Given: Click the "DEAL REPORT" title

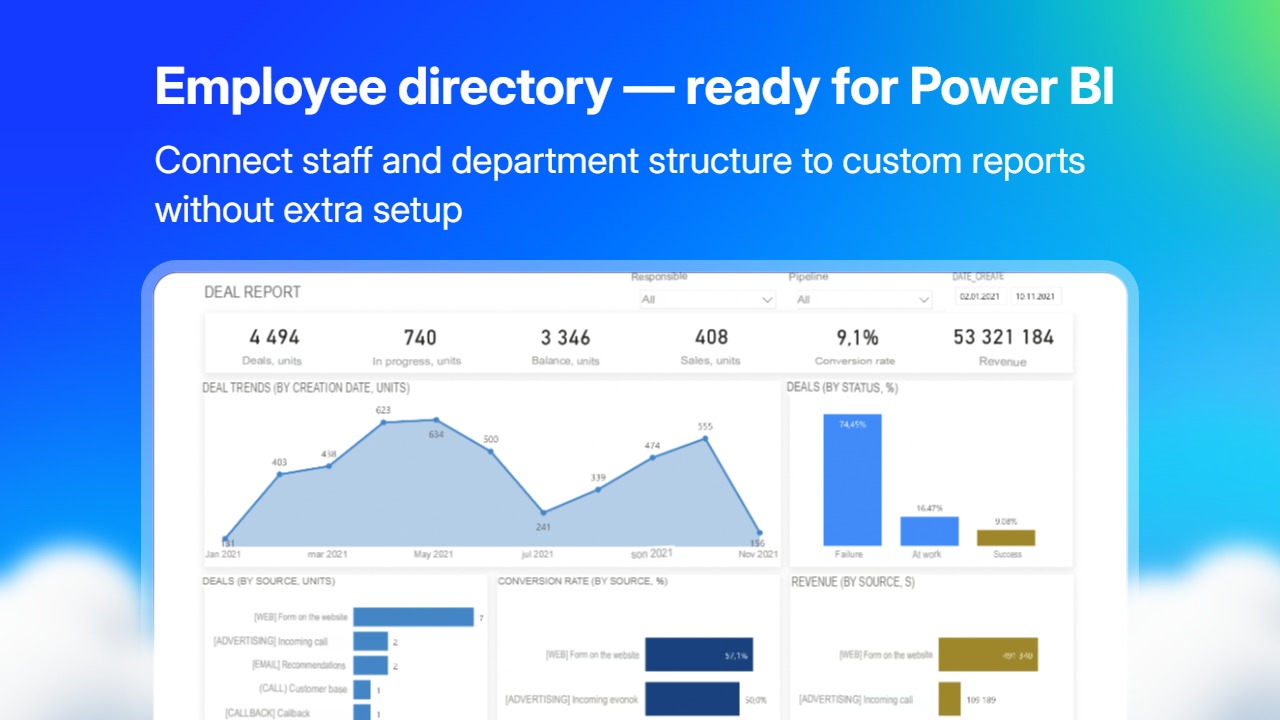Looking at the screenshot, I should 252,292.
